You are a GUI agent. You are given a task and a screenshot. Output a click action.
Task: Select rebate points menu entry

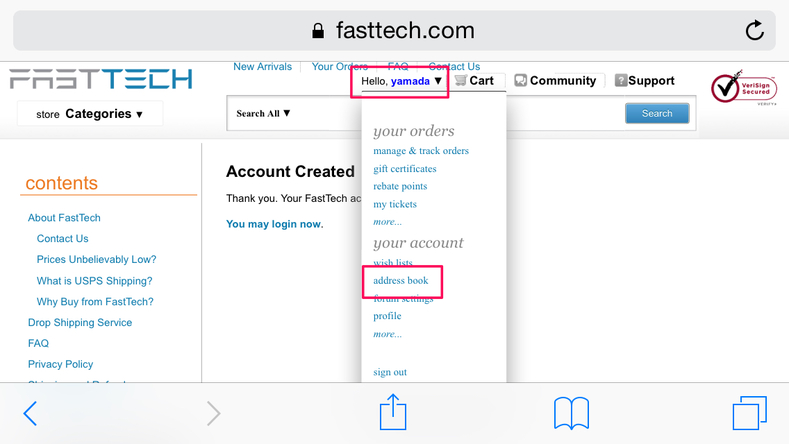pyautogui.click(x=400, y=186)
